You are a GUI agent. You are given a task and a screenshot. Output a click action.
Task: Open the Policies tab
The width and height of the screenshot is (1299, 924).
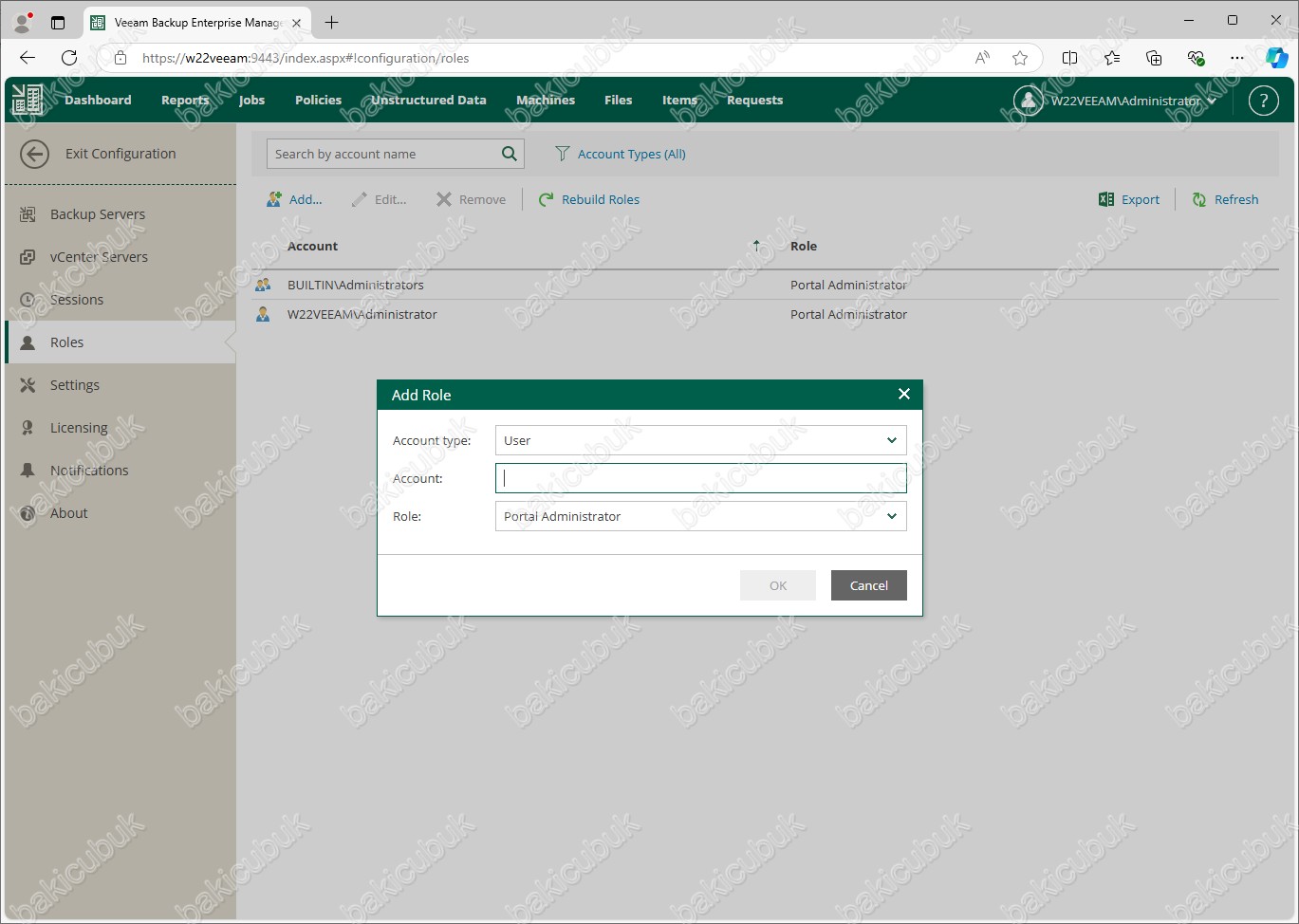(318, 100)
